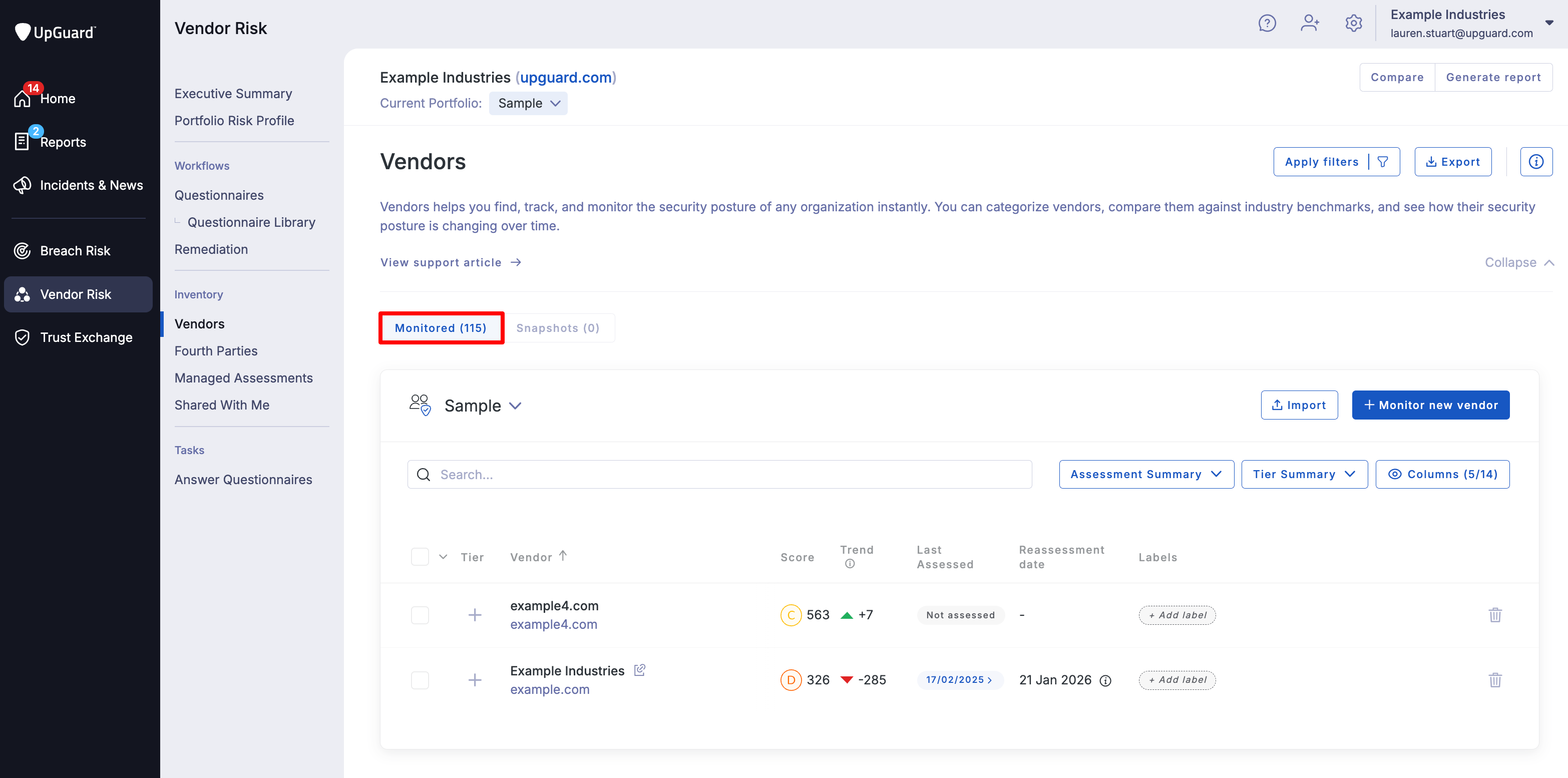Open the Home section with house icon

click(23, 98)
